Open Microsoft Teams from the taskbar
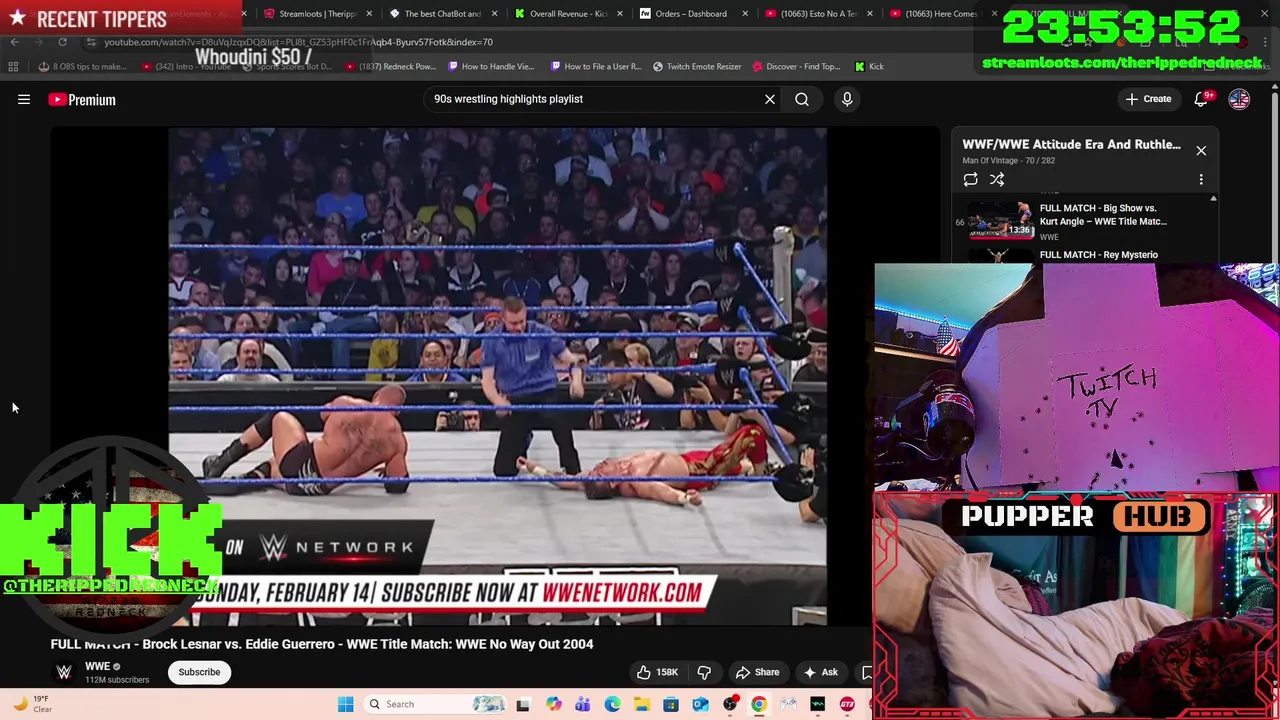 pos(582,704)
